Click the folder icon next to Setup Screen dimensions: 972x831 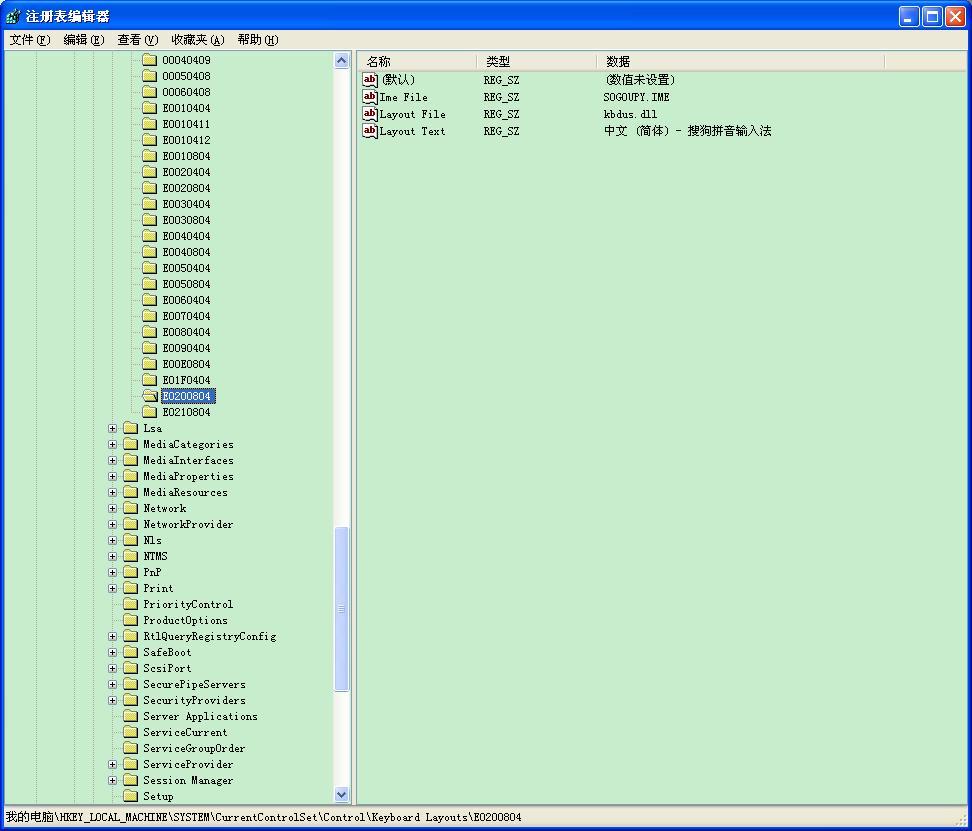click(x=133, y=796)
